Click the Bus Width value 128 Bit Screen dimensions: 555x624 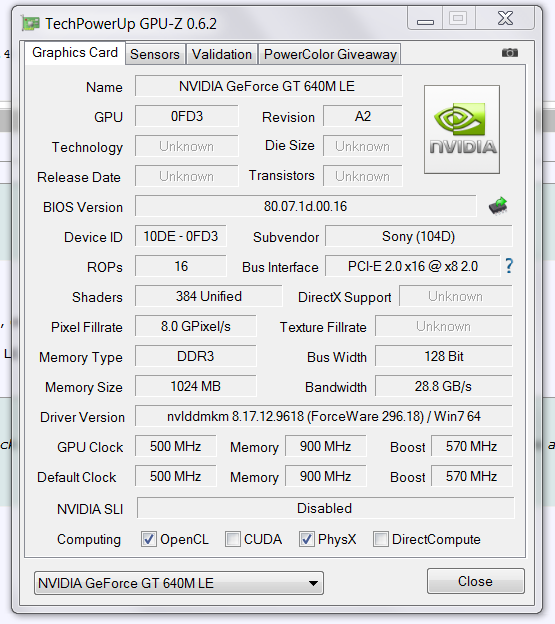point(444,356)
